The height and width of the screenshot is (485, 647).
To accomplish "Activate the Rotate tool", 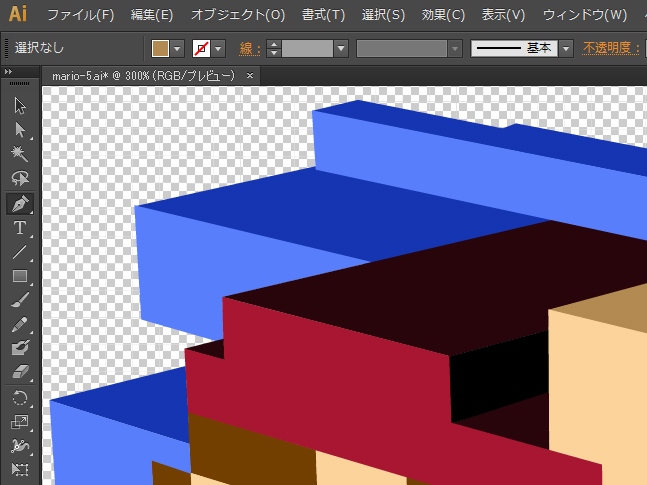I will 19,398.
